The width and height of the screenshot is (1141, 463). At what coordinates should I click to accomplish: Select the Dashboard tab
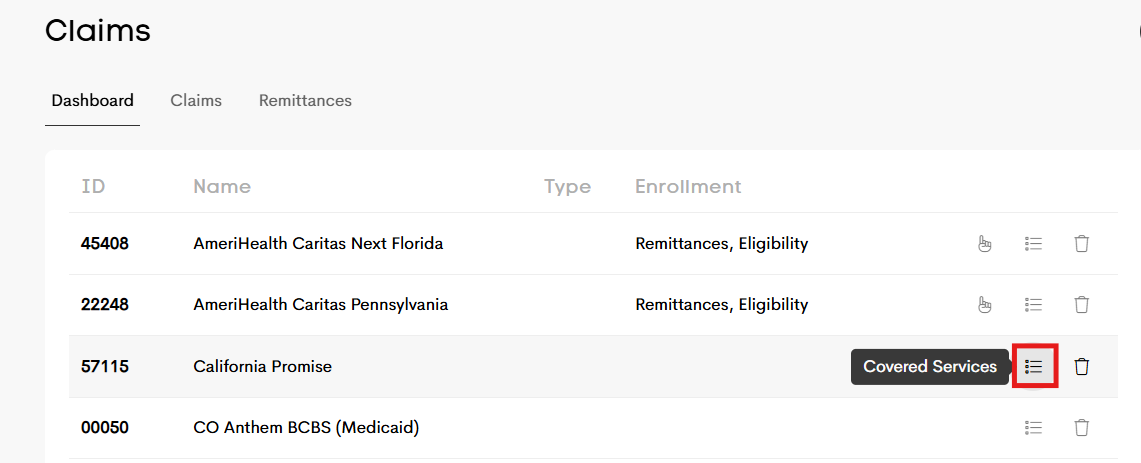pos(92,100)
